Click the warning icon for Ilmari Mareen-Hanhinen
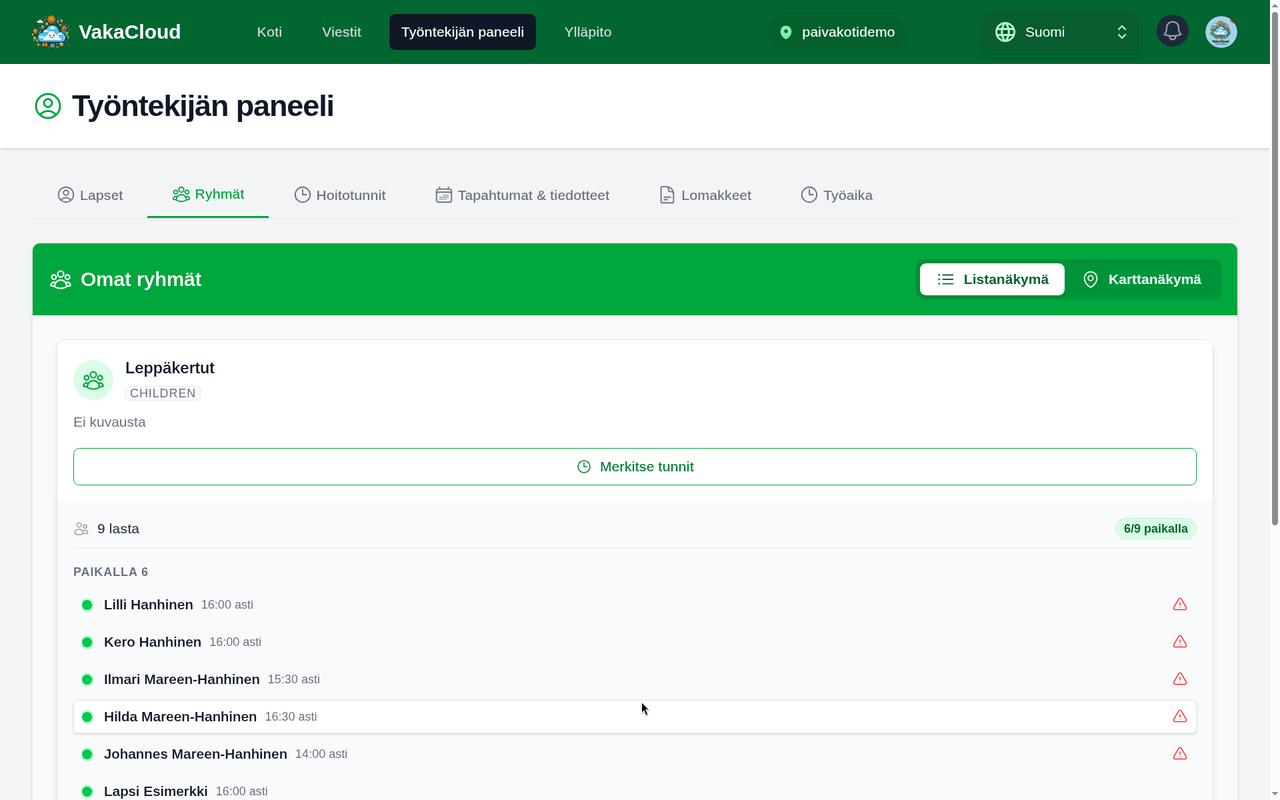Viewport: 1280px width, 800px height. [1180, 679]
